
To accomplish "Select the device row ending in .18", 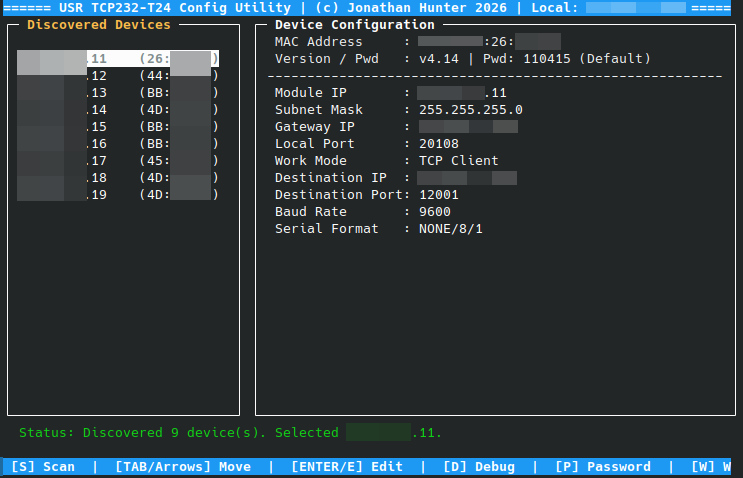I will pos(118,178).
